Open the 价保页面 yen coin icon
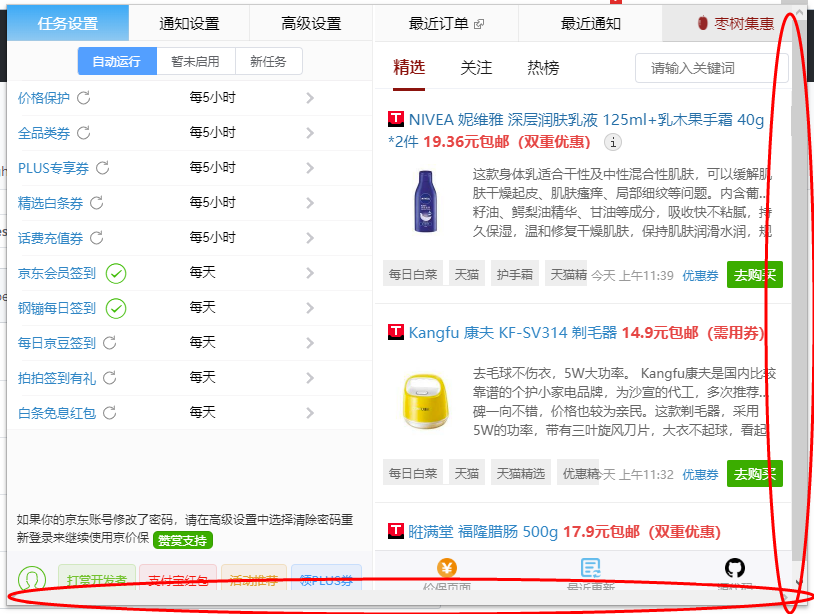The width and height of the screenshot is (814, 614). click(446, 568)
